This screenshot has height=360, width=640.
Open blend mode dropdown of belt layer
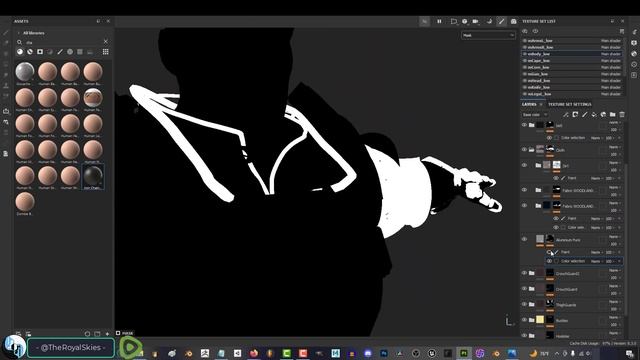(x=614, y=122)
